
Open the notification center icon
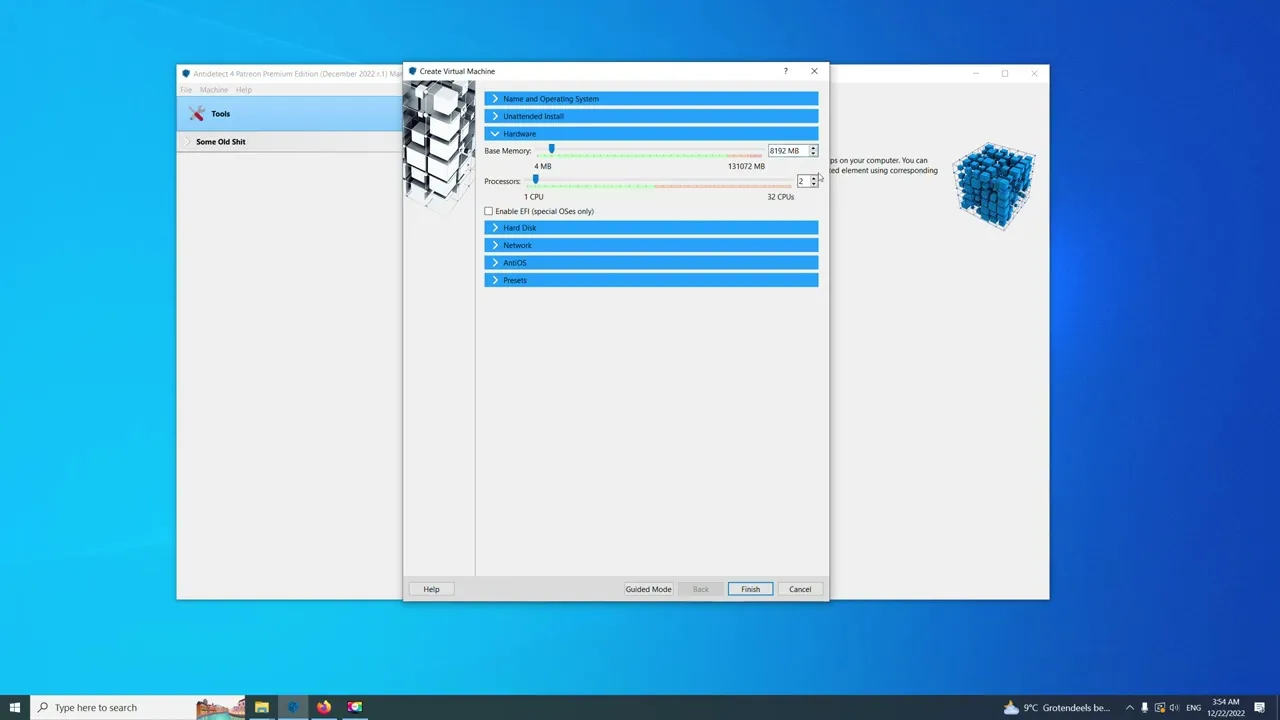coord(1260,707)
